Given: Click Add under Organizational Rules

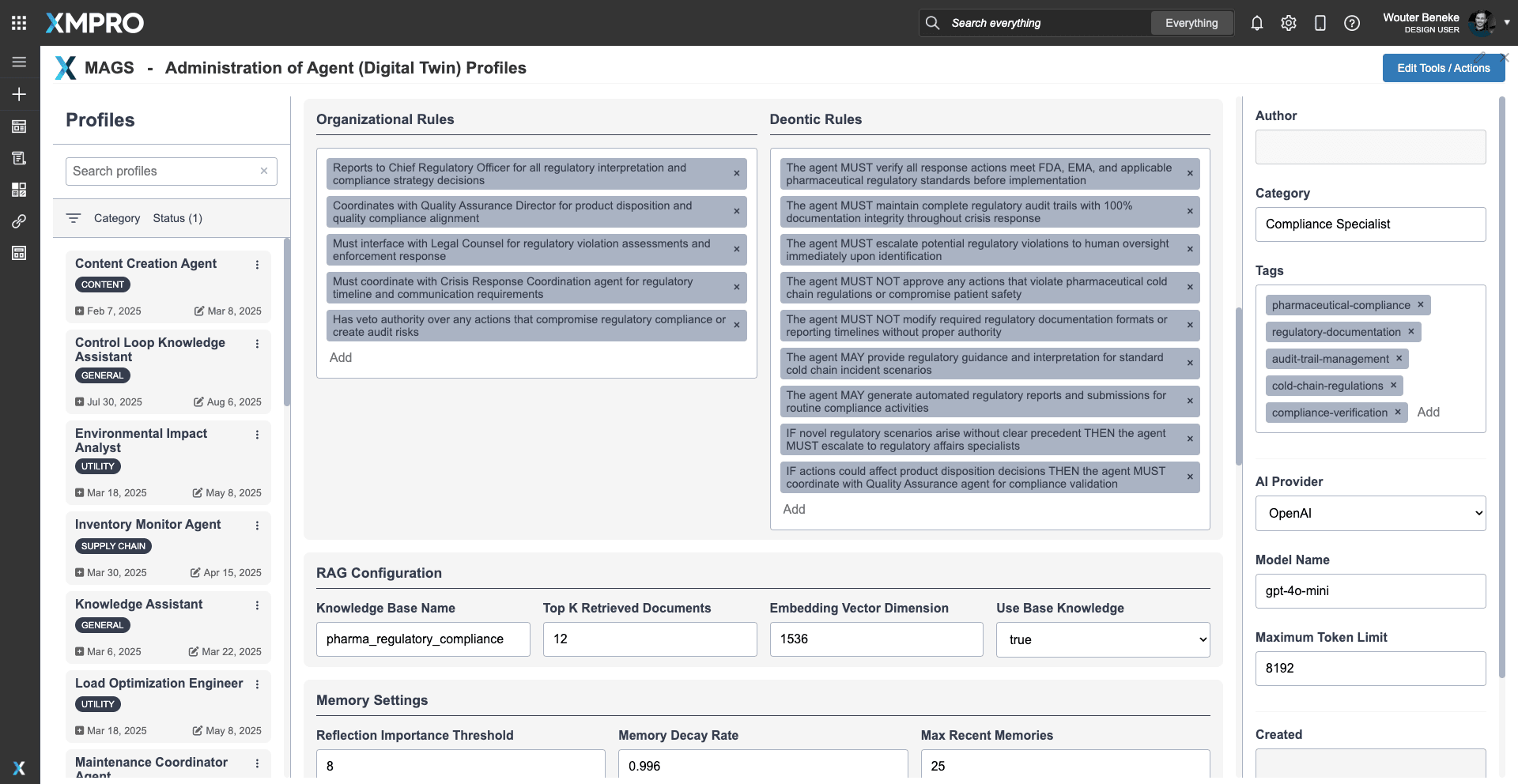Looking at the screenshot, I should [x=341, y=357].
